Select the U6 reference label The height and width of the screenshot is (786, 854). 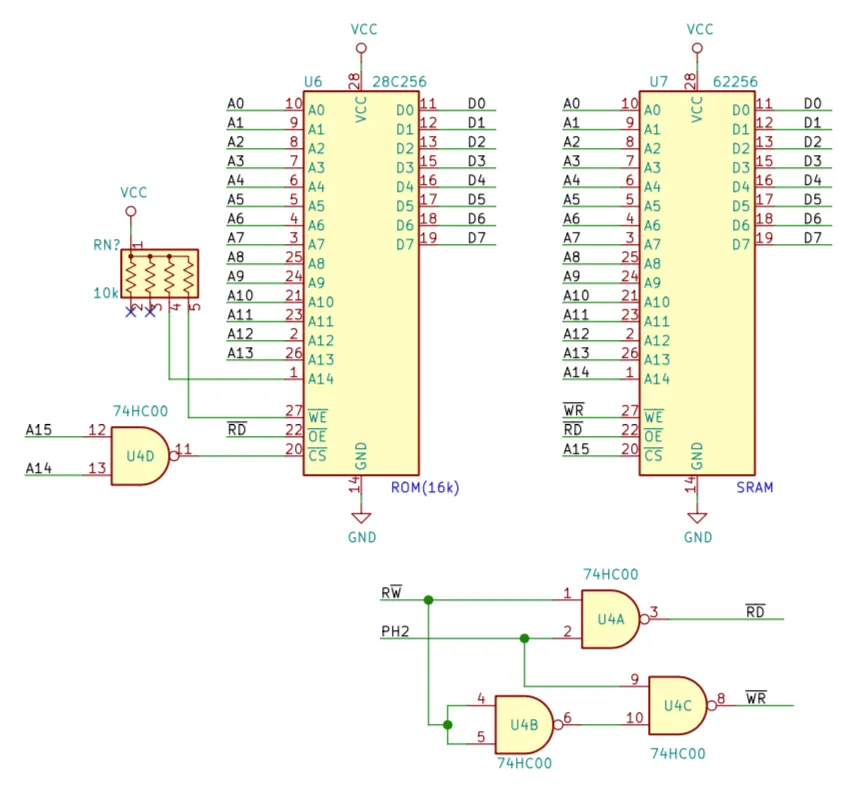point(313,82)
